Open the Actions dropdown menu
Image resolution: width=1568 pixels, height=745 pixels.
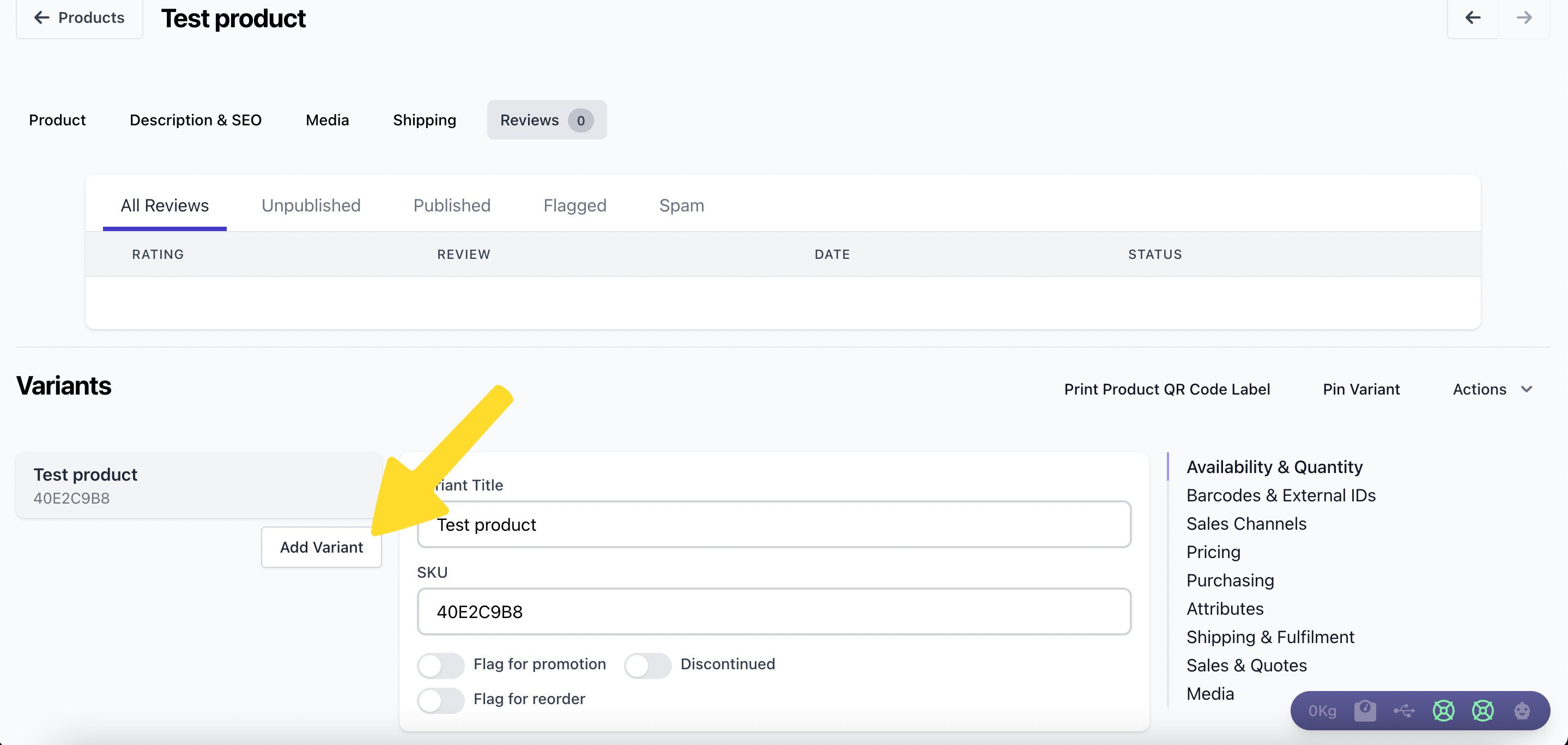tap(1492, 389)
